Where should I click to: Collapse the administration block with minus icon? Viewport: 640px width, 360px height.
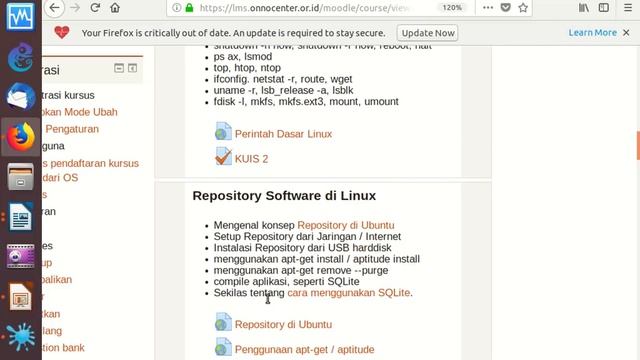click(x=119, y=68)
